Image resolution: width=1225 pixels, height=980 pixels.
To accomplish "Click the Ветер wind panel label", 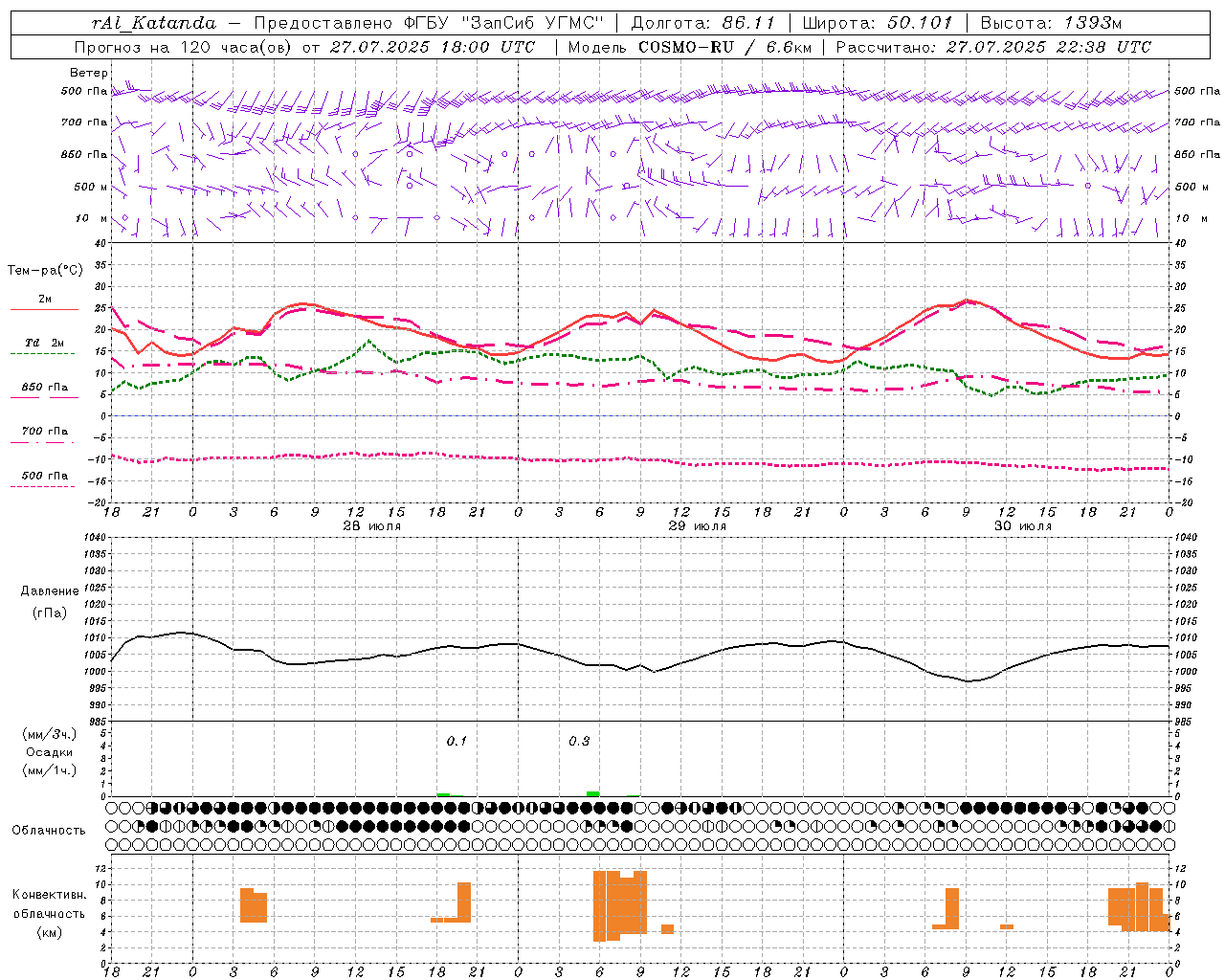I will coord(89,73).
